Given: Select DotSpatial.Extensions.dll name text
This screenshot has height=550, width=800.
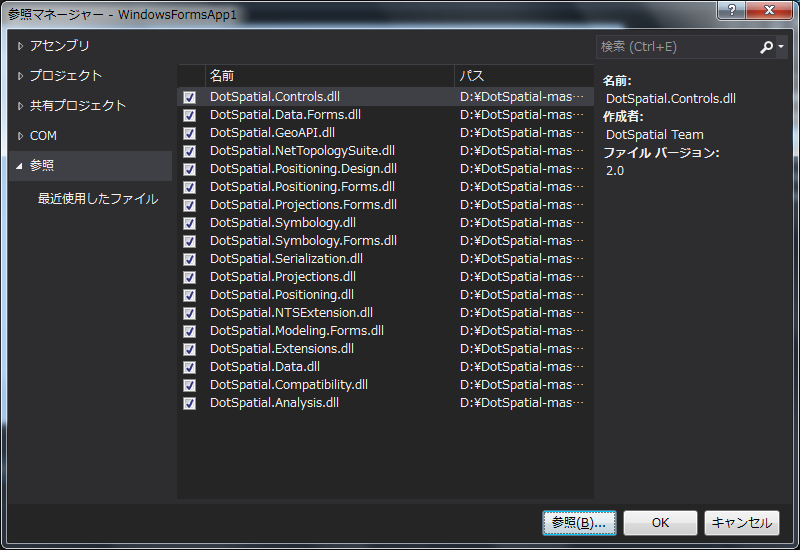Looking at the screenshot, I should click(x=282, y=348).
